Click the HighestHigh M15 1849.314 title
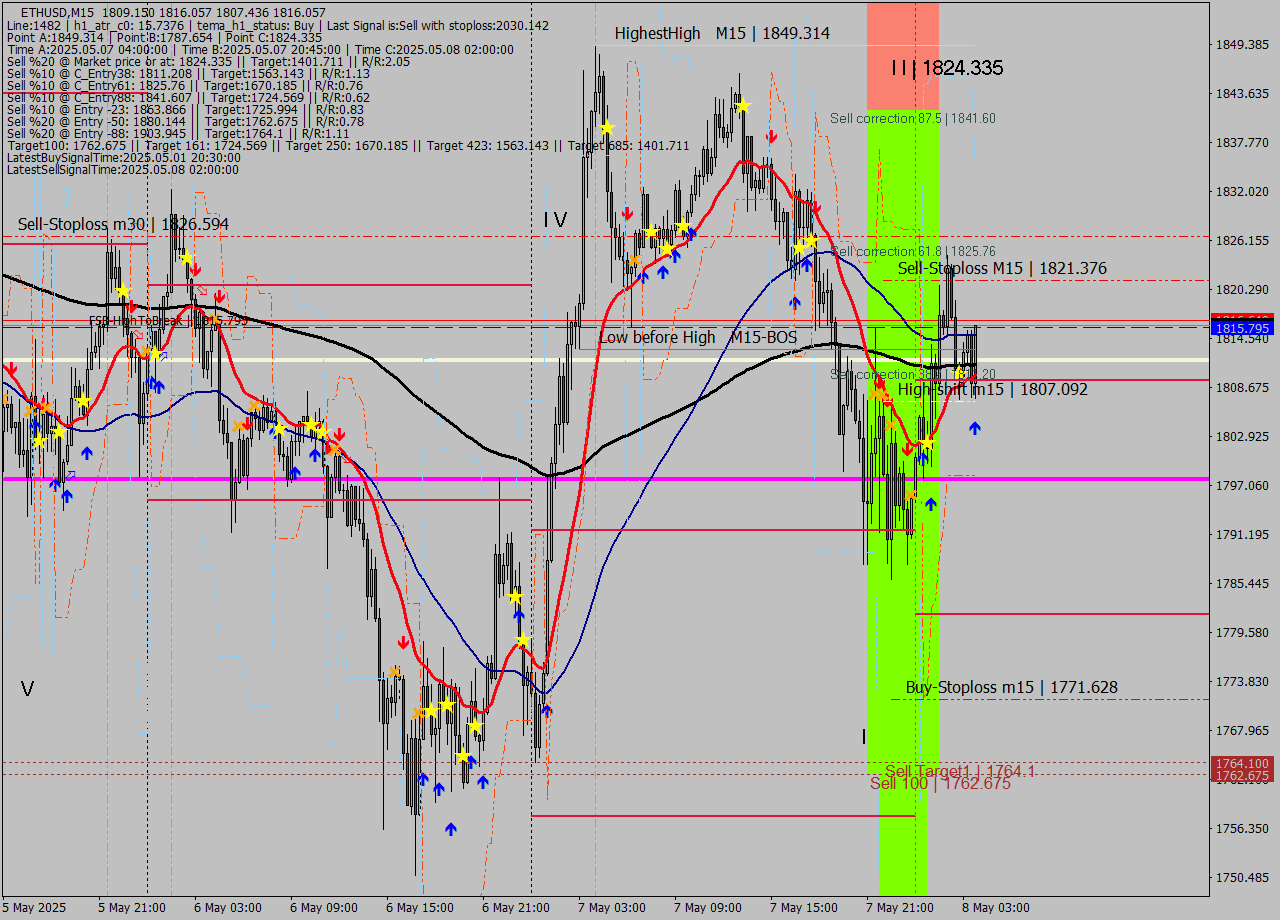The width and height of the screenshot is (1280, 920). click(x=720, y=33)
